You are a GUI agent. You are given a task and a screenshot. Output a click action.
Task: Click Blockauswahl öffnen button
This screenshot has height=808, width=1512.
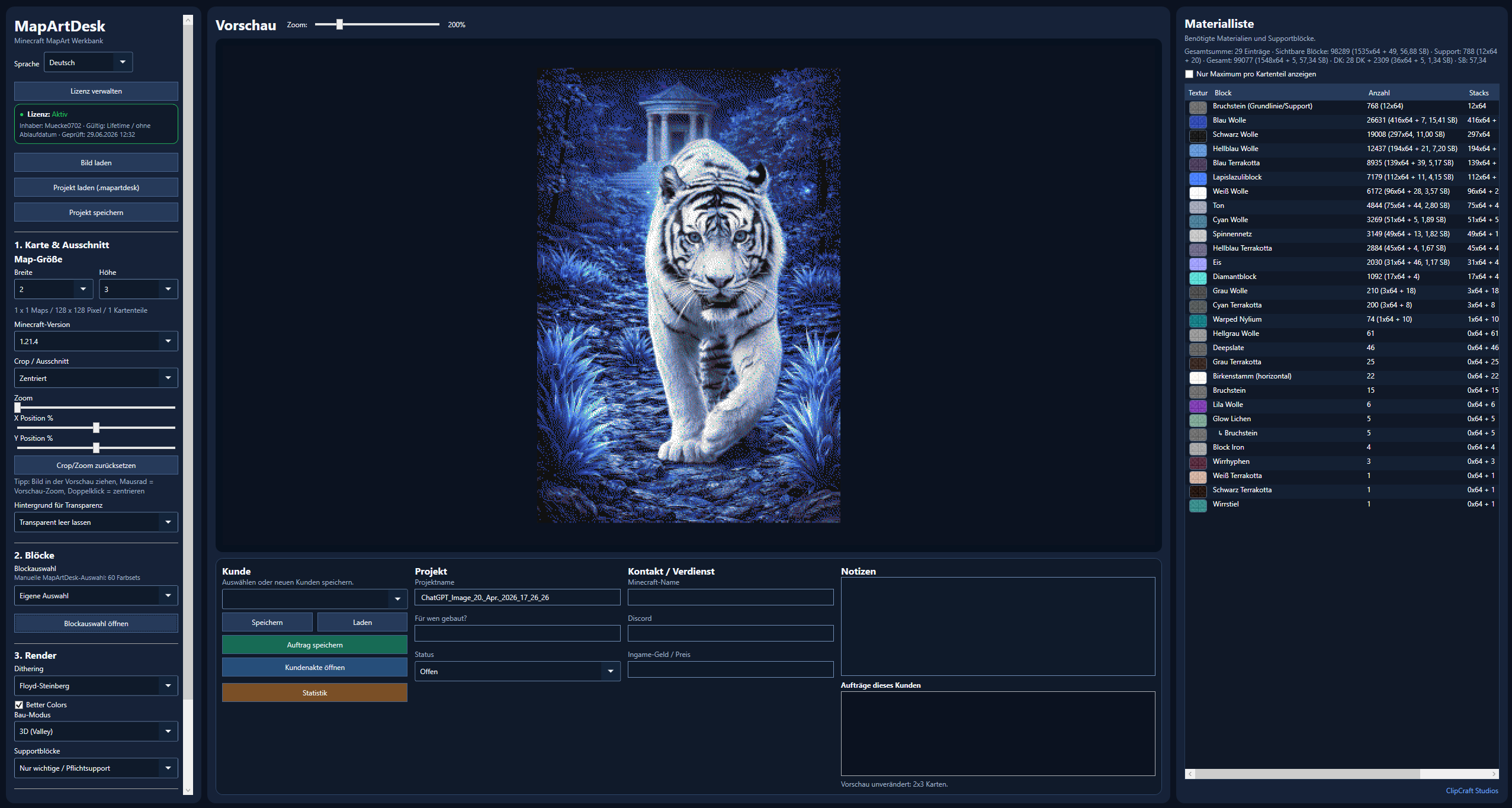pos(96,624)
